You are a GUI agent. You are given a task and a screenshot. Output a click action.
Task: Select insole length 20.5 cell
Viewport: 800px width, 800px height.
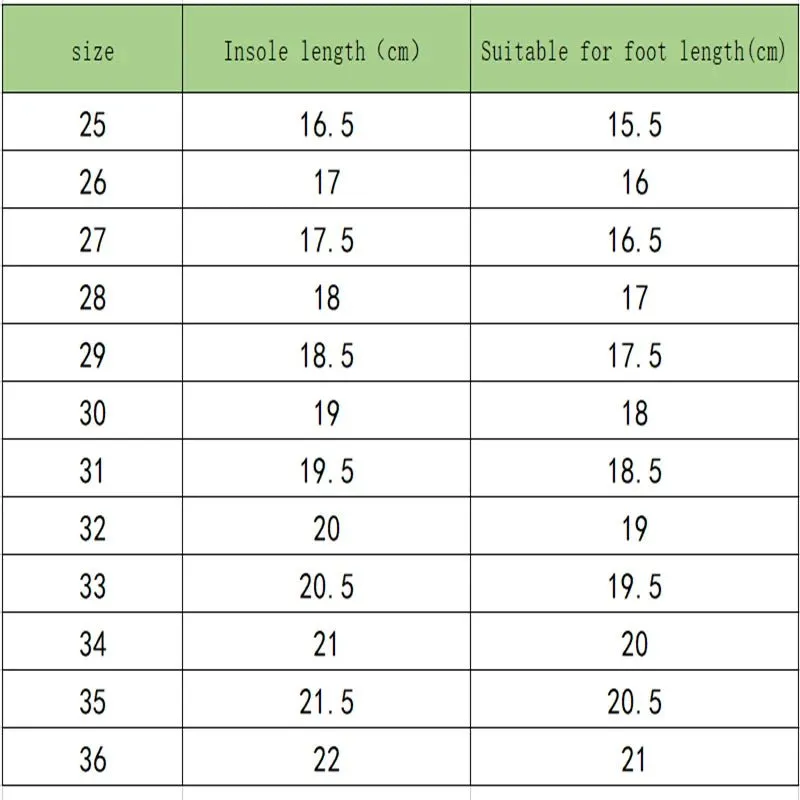tap(327, 584)
